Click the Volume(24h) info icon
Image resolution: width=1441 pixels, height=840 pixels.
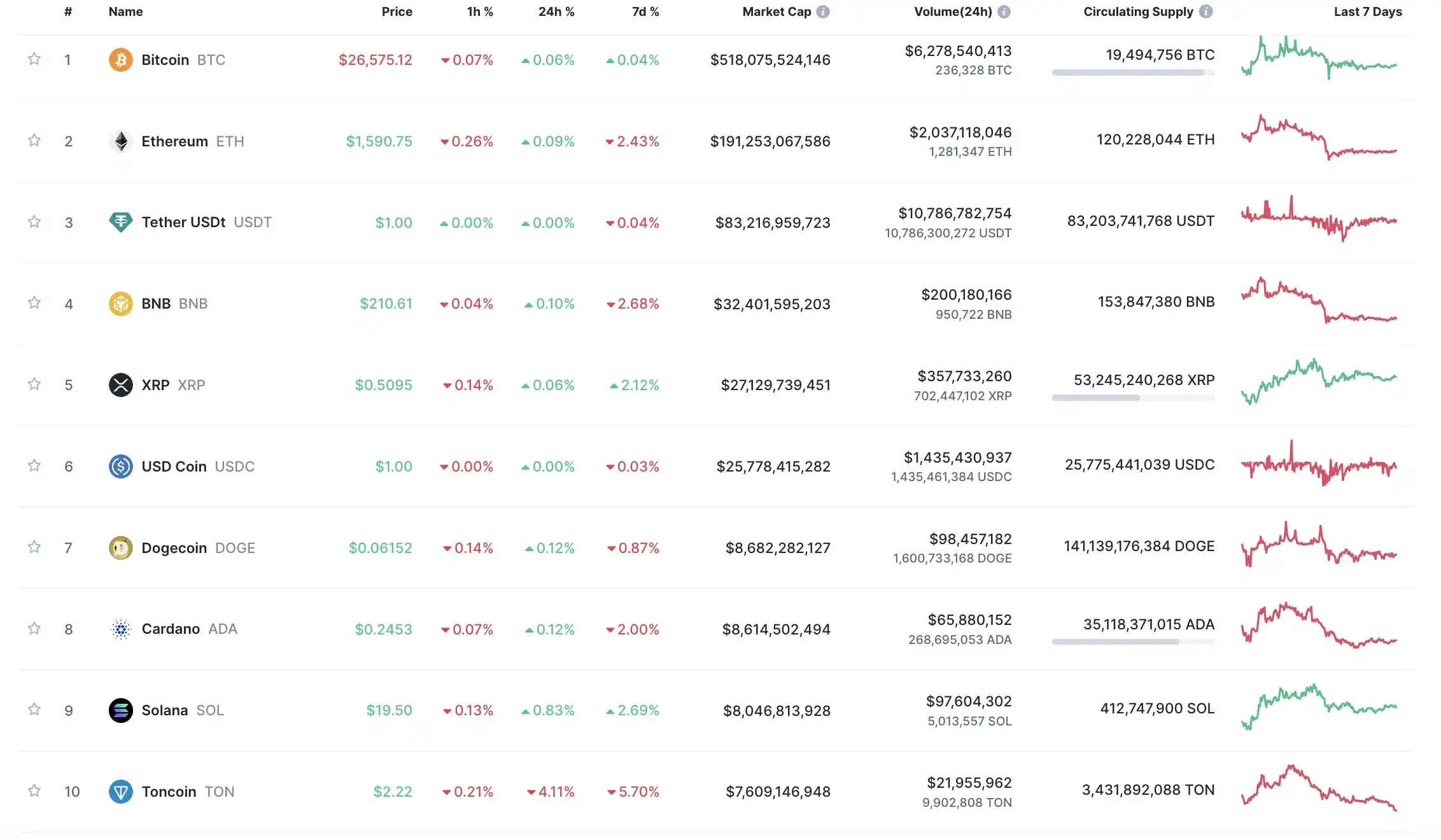coord(1004,11)
